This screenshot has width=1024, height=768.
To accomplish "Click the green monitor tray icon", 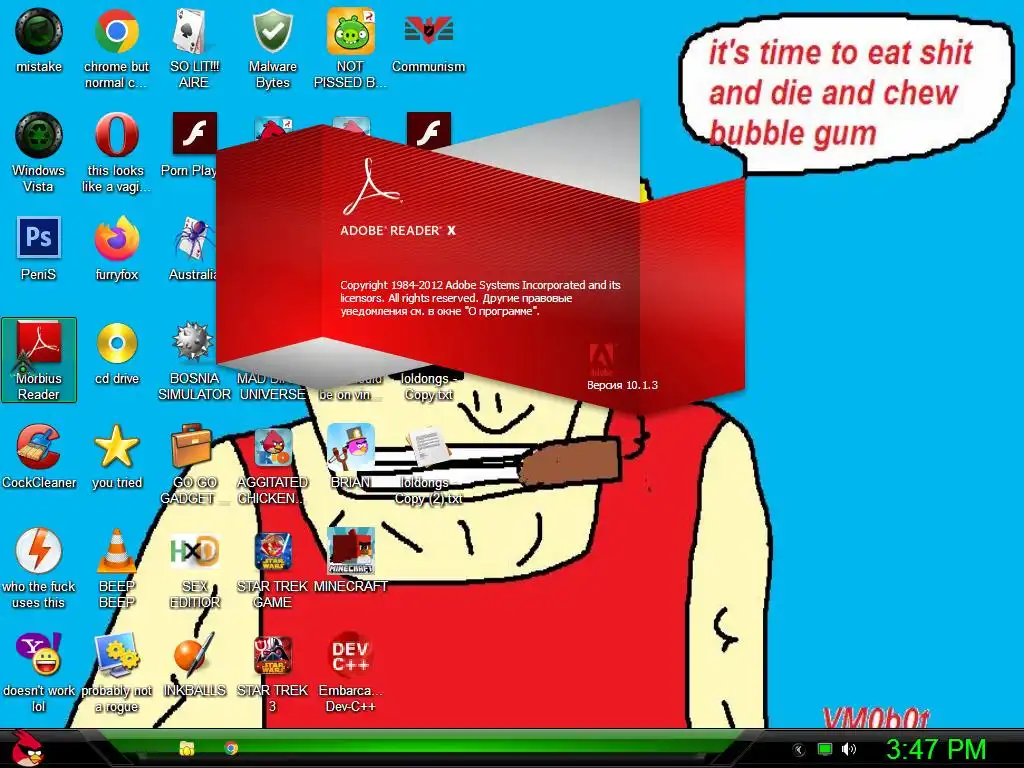I will click(x=825, y=750).
